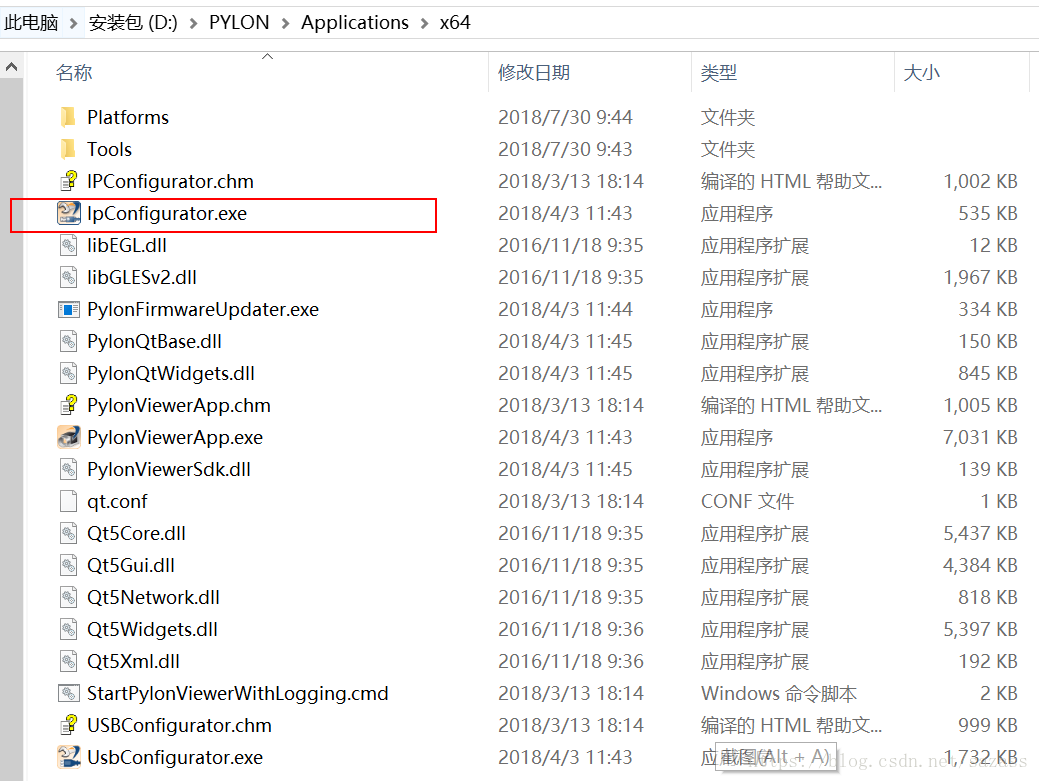Select the file name PylonViewerApp.exe
This screenshot has height=781, width=1039.
tap(175, 437)
